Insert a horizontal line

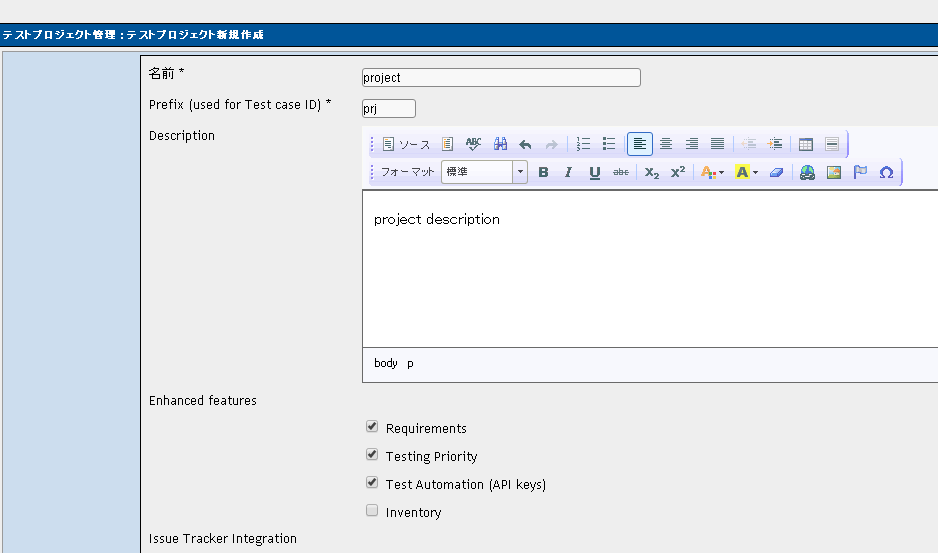[832, 144]
